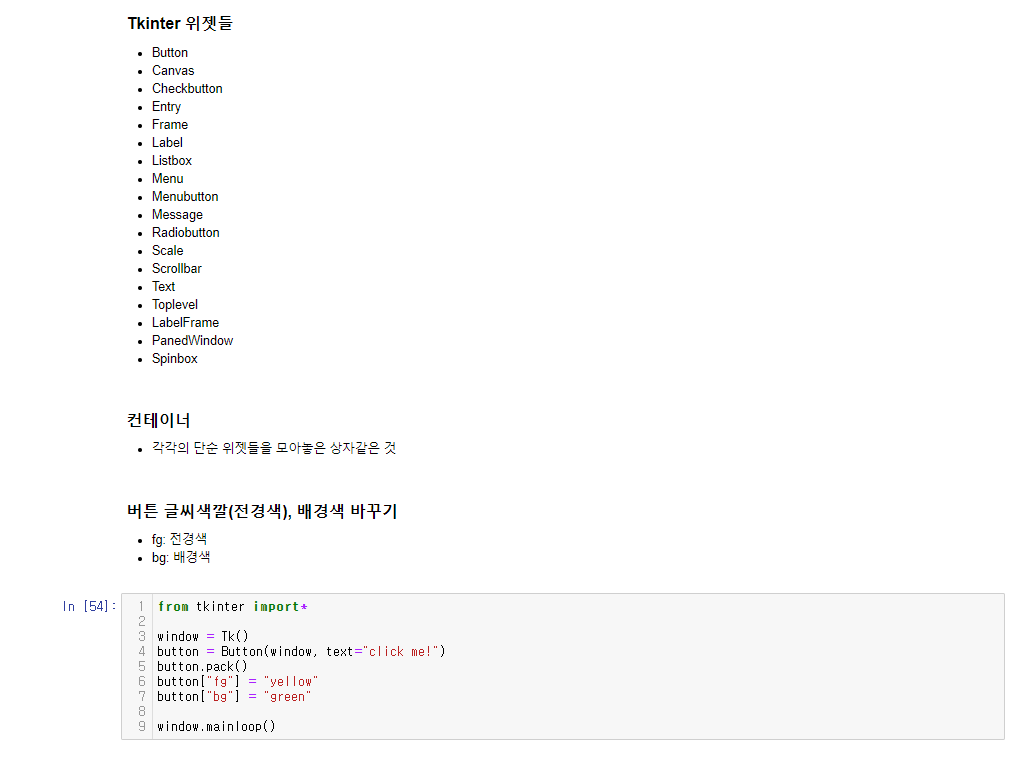The height and width of the screenshot is (757, 1021).
Task: Select the 'Listbox' list item
Action: pyautogui.click(x=172, y=161)
